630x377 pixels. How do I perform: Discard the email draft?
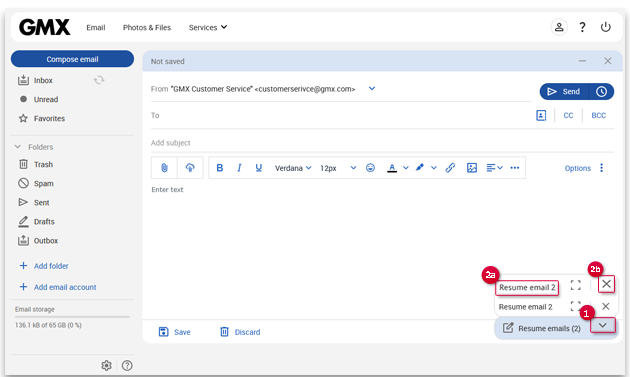click(x=240, y=332)
